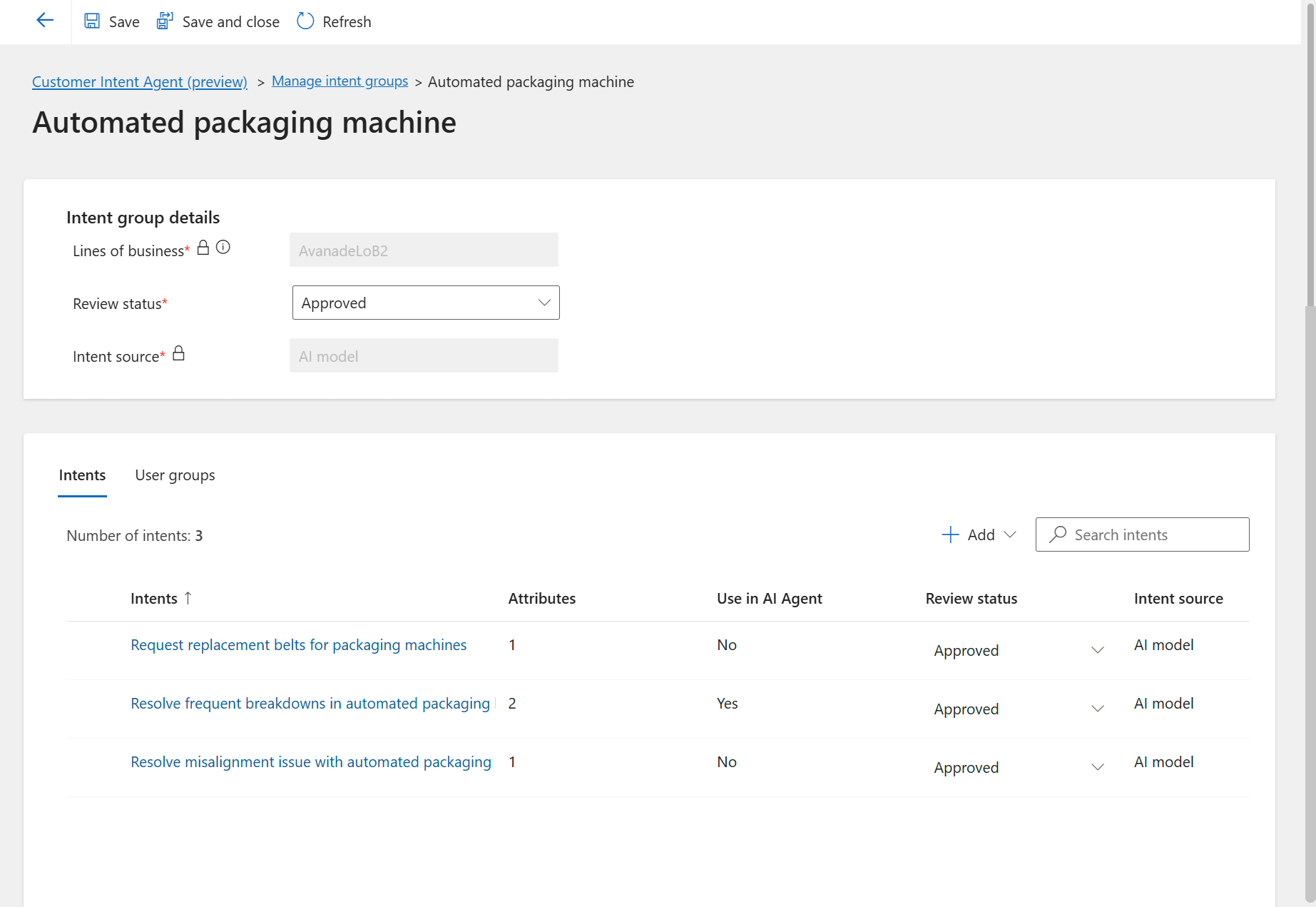Open Request replacement belts for packaging machines intent

[298, 645]
